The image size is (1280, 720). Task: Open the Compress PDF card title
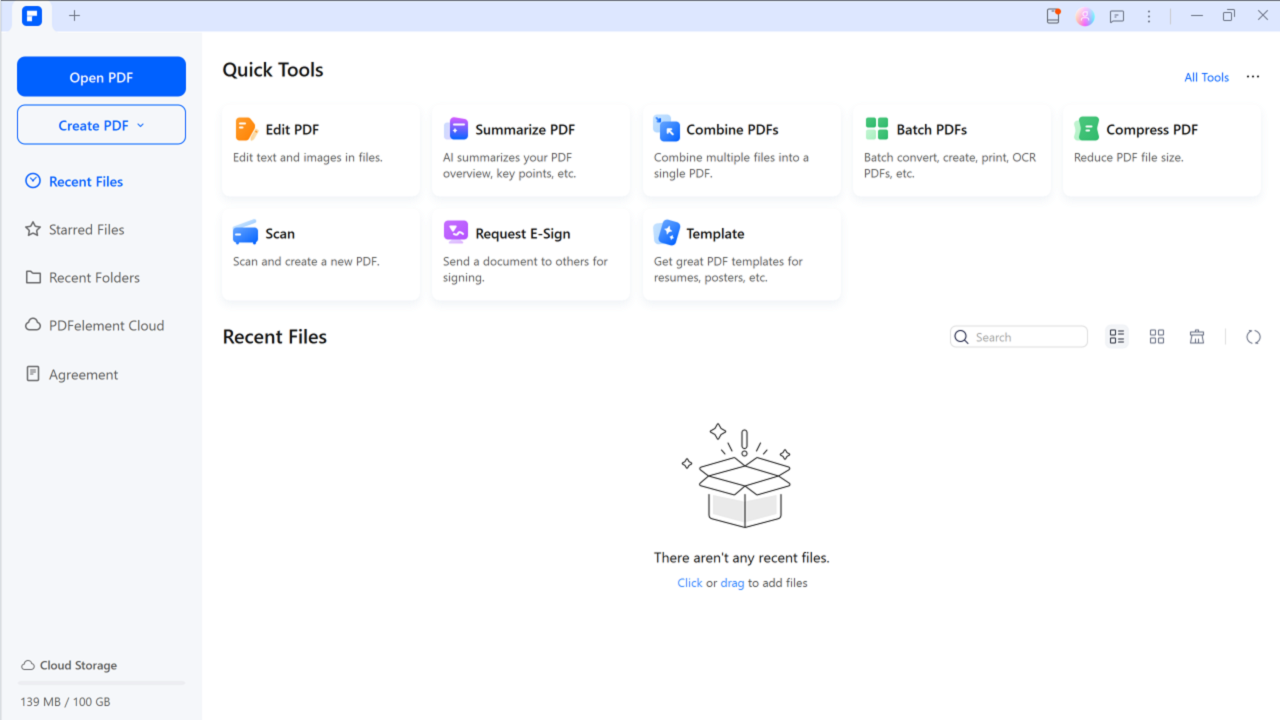[x=1152, y=129]
